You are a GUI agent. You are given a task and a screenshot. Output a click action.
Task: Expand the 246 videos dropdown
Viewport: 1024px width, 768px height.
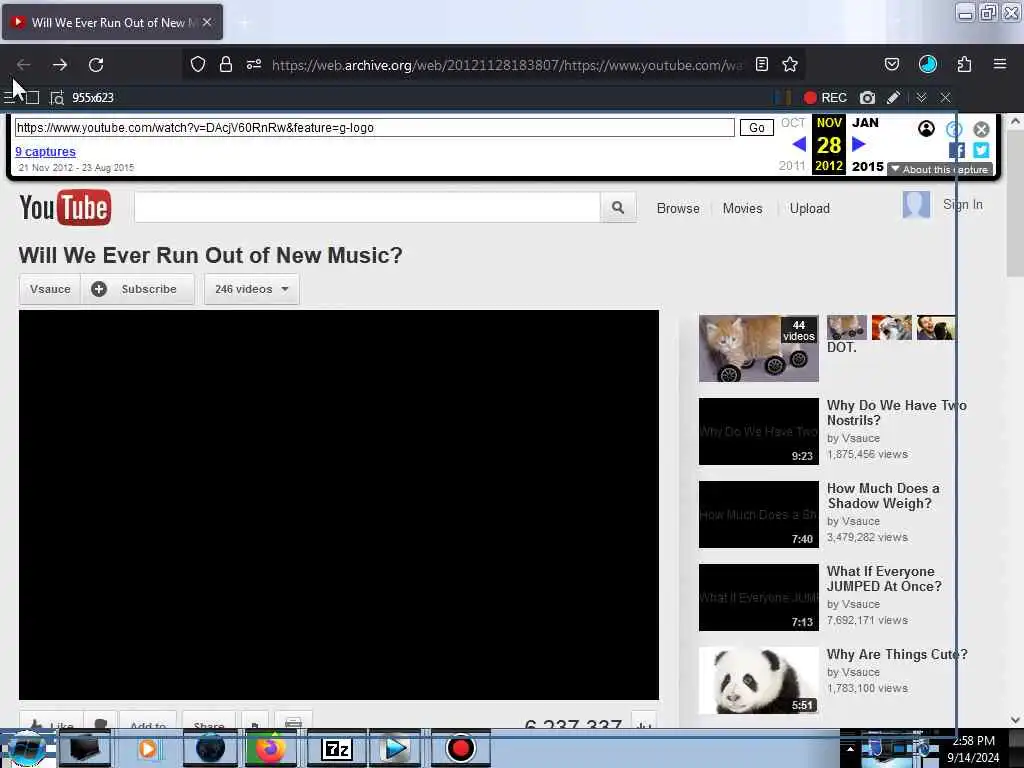(251, 289)
